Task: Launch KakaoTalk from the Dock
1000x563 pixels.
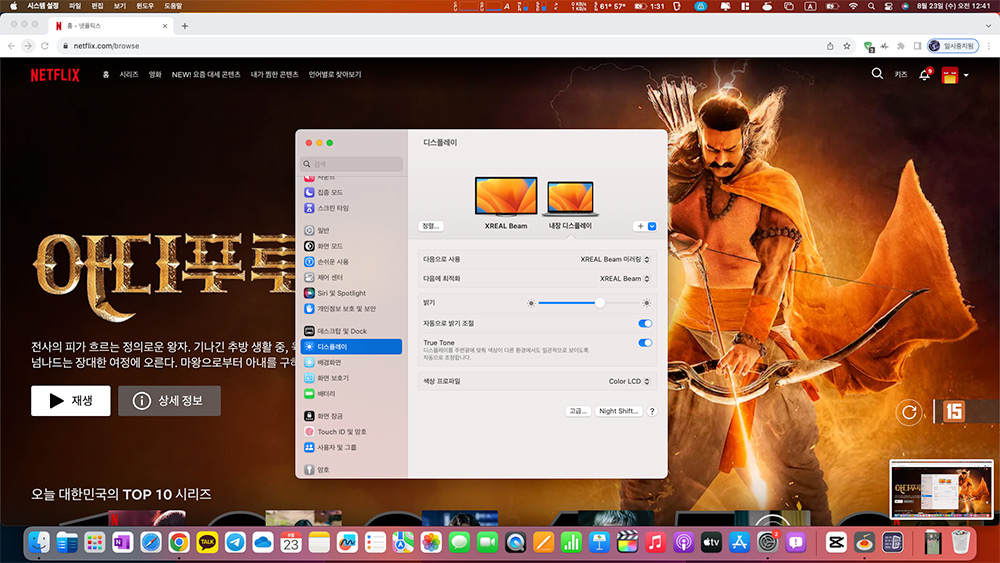Action: [207, 543]
